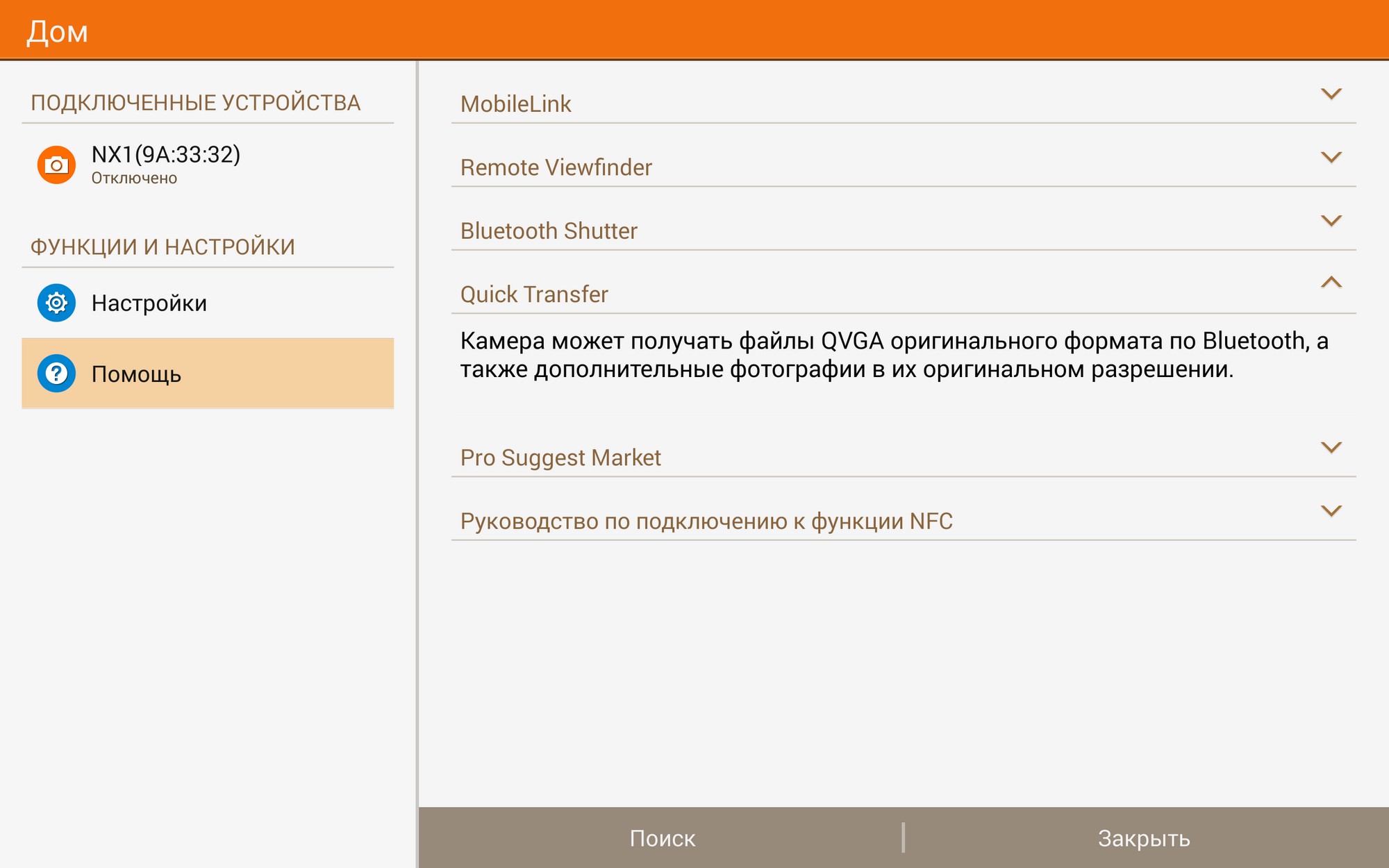Expand the Bluetooth Shutter chevron

click(x=1331, y=221)
